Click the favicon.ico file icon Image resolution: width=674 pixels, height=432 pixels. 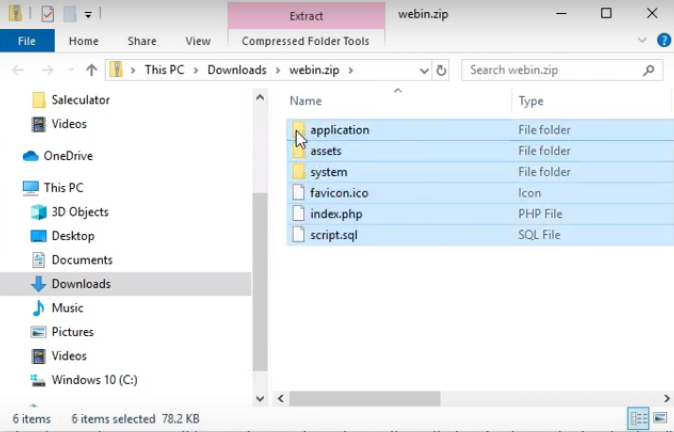coord(299,193)
